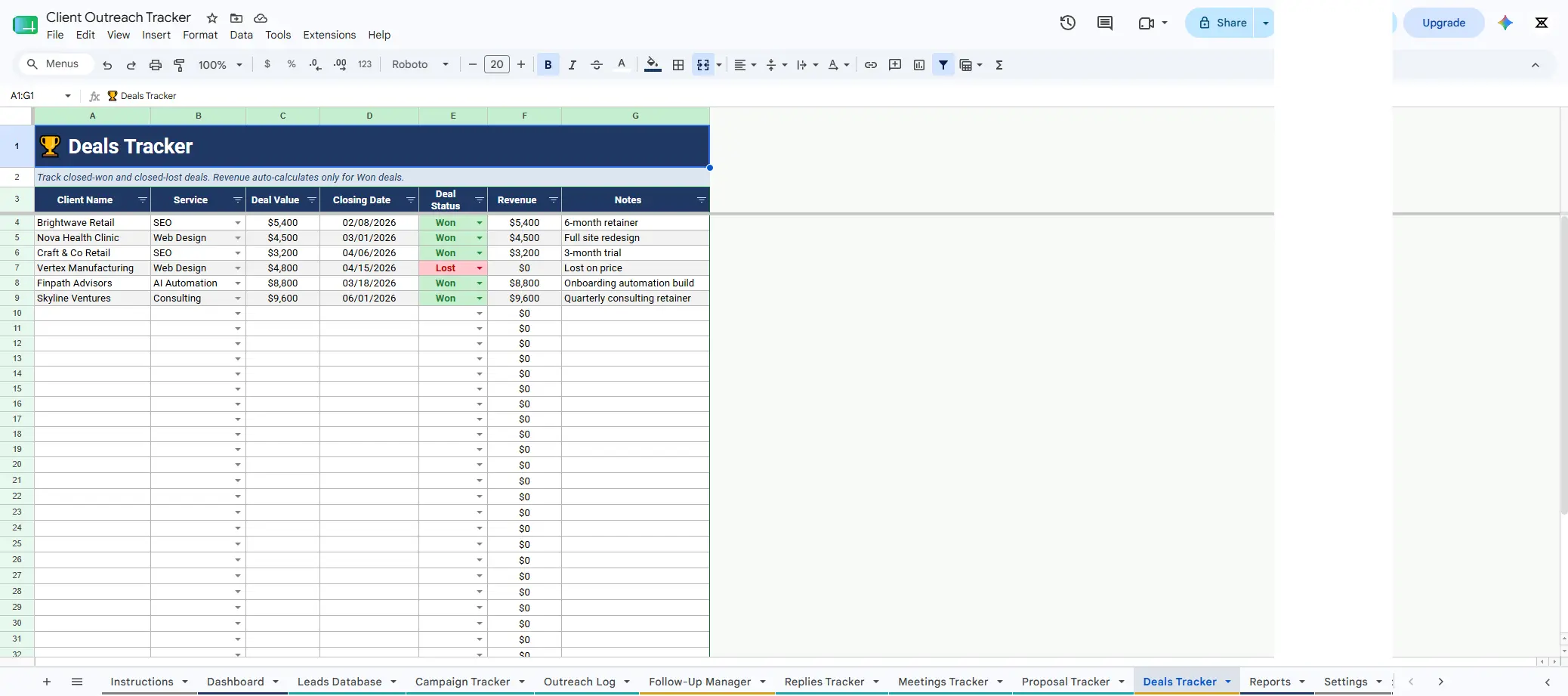
Task: Click the insert link icon
Action: click(x=871, y=65)
